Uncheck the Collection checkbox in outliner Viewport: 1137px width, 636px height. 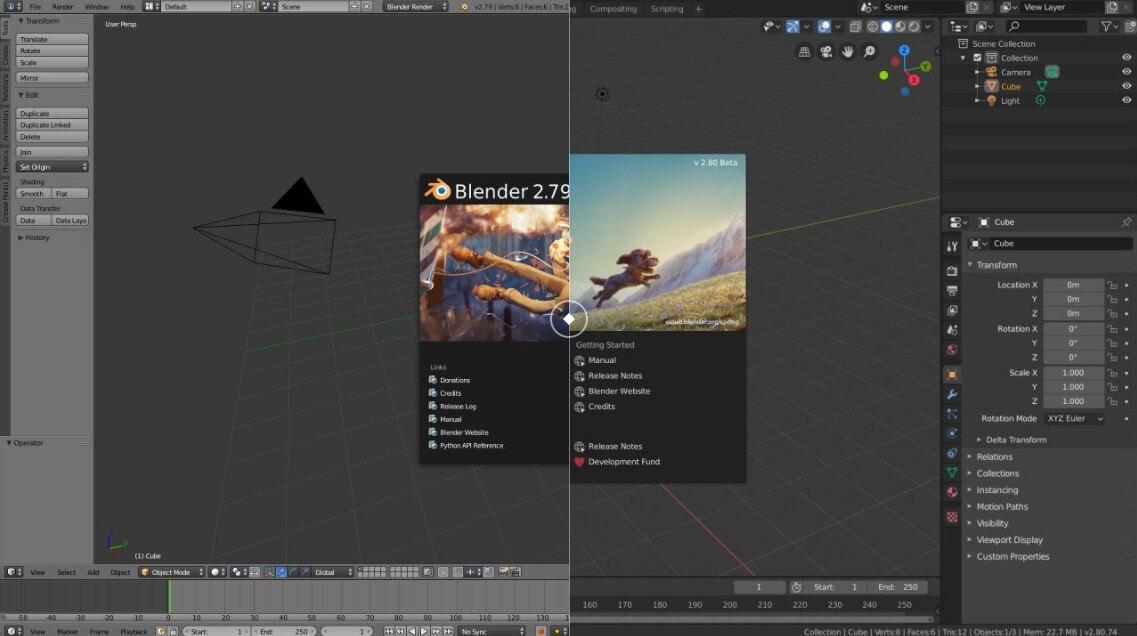pos(977,58)
